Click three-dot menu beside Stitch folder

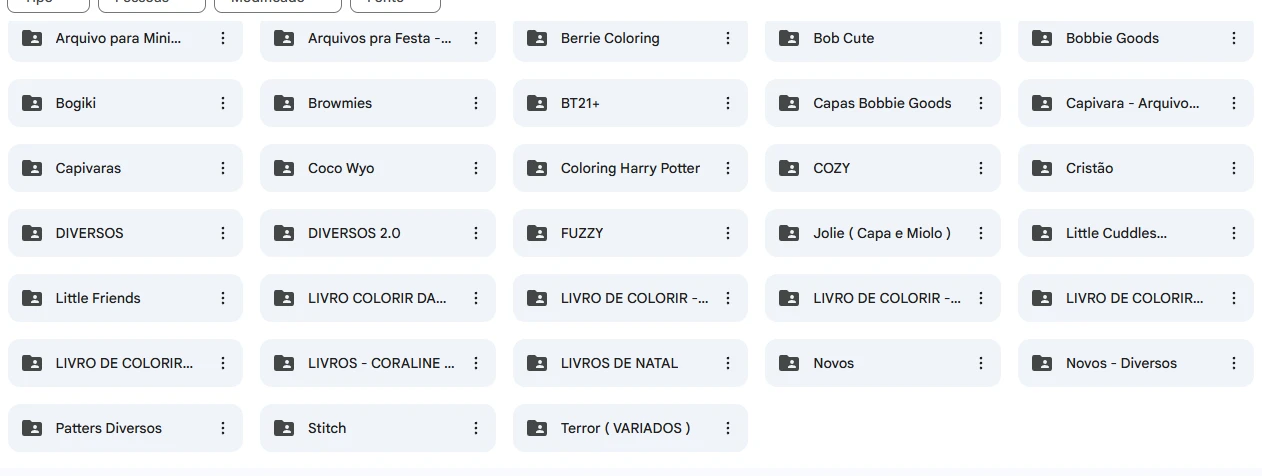pyautogui.click(x=476, y=428)
